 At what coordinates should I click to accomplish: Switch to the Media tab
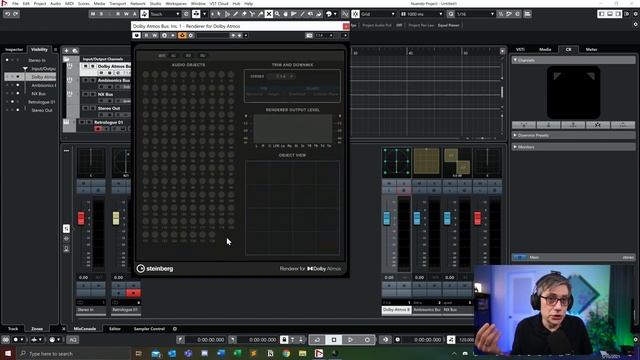click(x=545, y=49)
